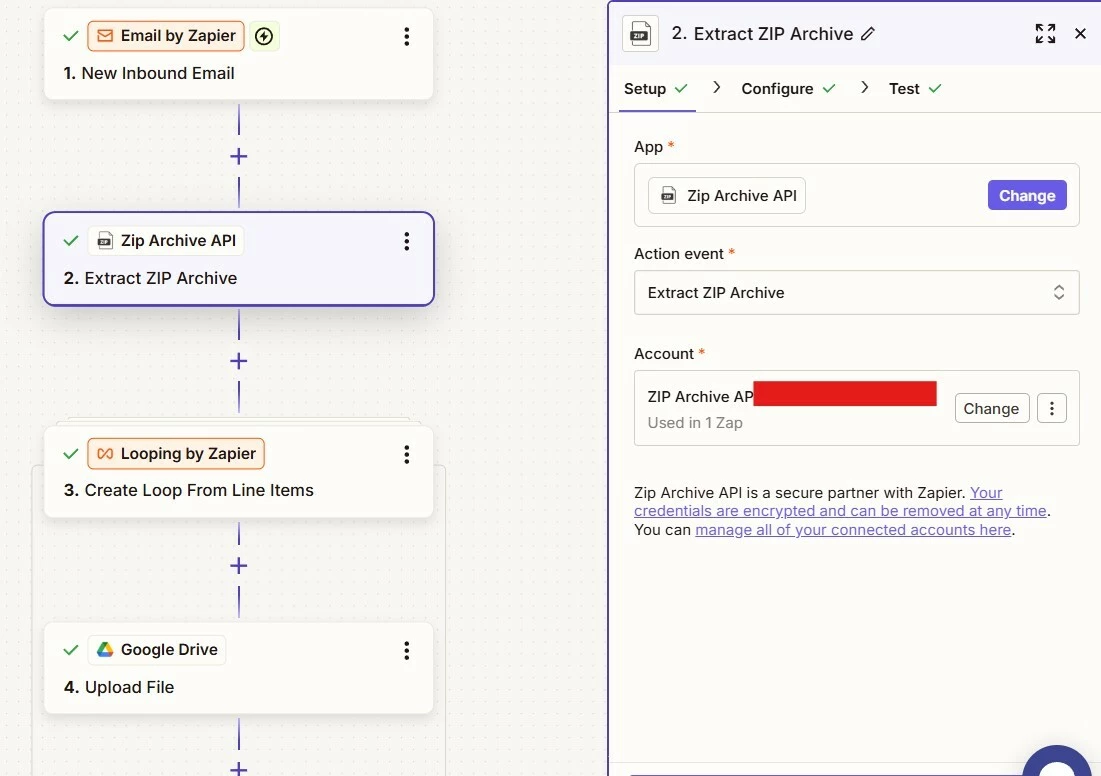This screenshot has width=1101, height=776.
Task: Select the Upload File step
Action: coord(239,668)
